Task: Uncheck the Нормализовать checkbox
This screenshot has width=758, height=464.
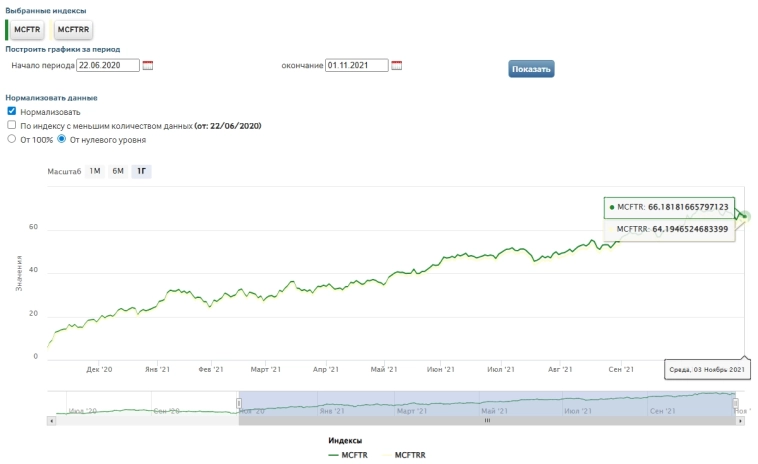Action: coord(12,111)
